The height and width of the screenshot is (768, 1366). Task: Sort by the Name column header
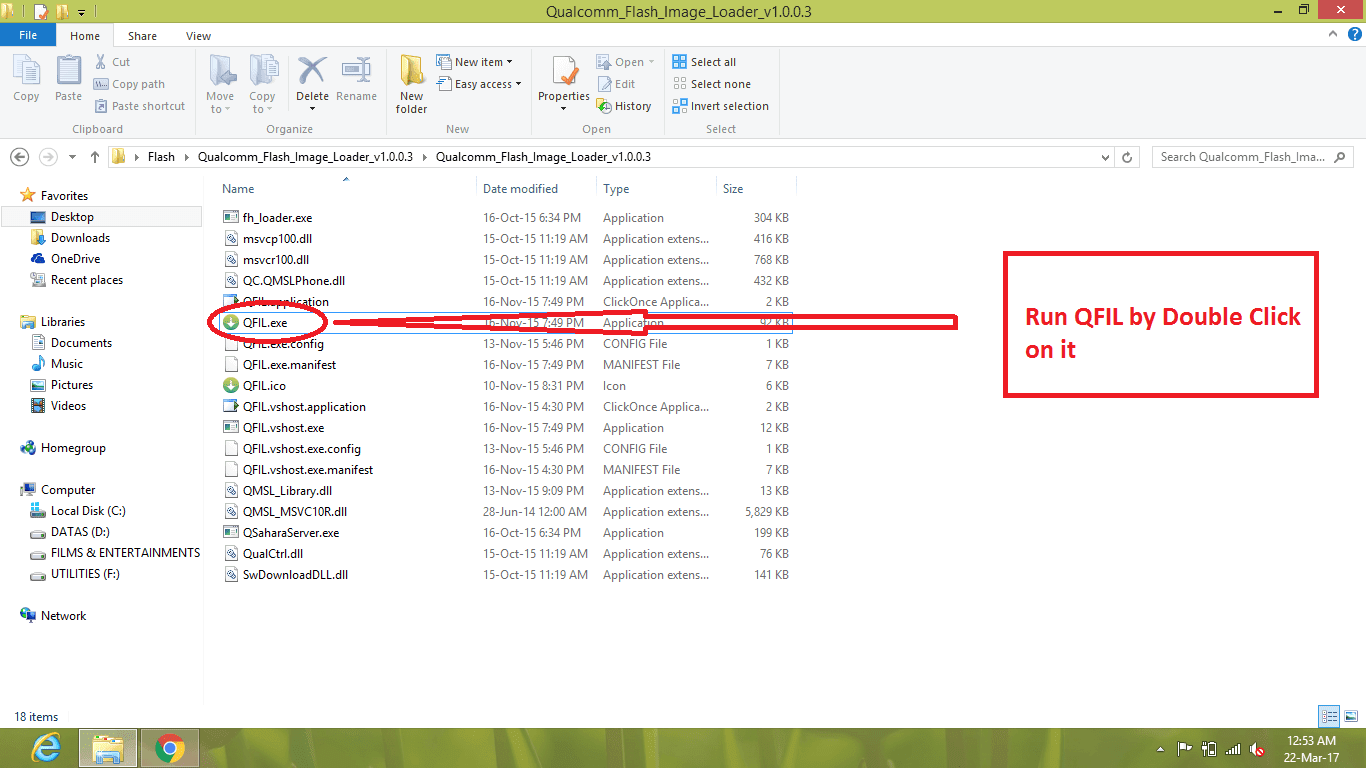coord(238,188)
